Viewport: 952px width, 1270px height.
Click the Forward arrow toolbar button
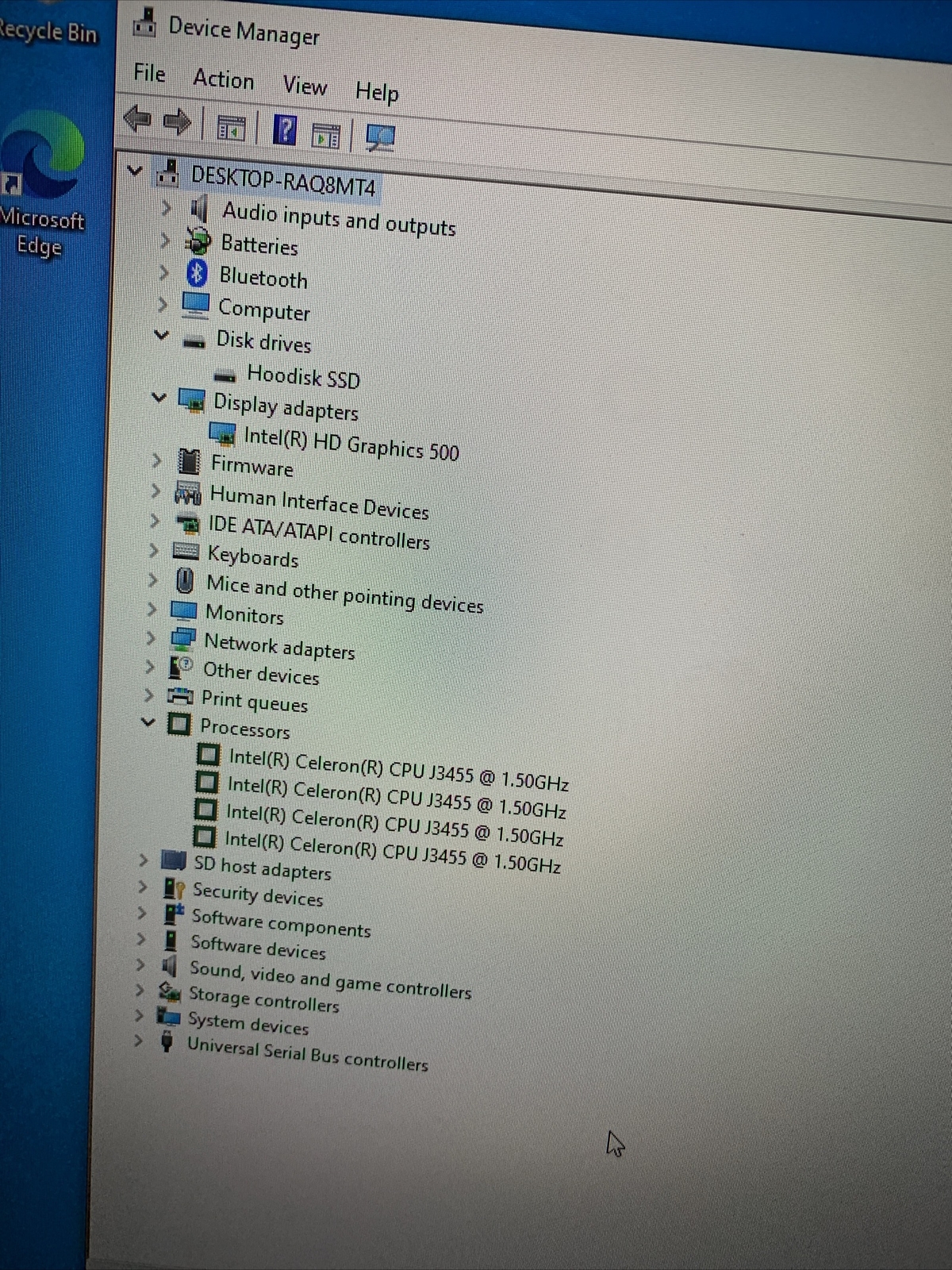coord(177,121)
